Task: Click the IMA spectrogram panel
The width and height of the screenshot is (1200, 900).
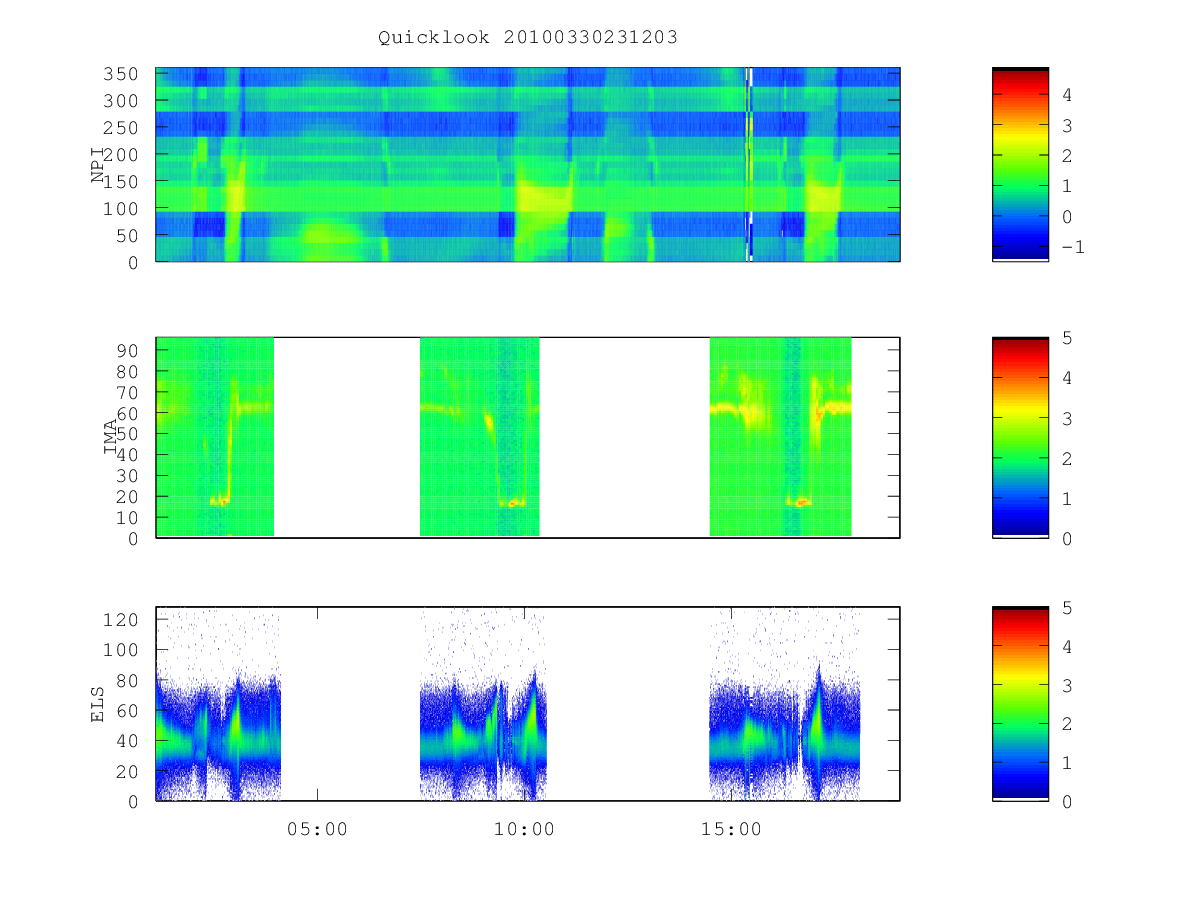Action: pyautogui.click(x=528, y=438)
